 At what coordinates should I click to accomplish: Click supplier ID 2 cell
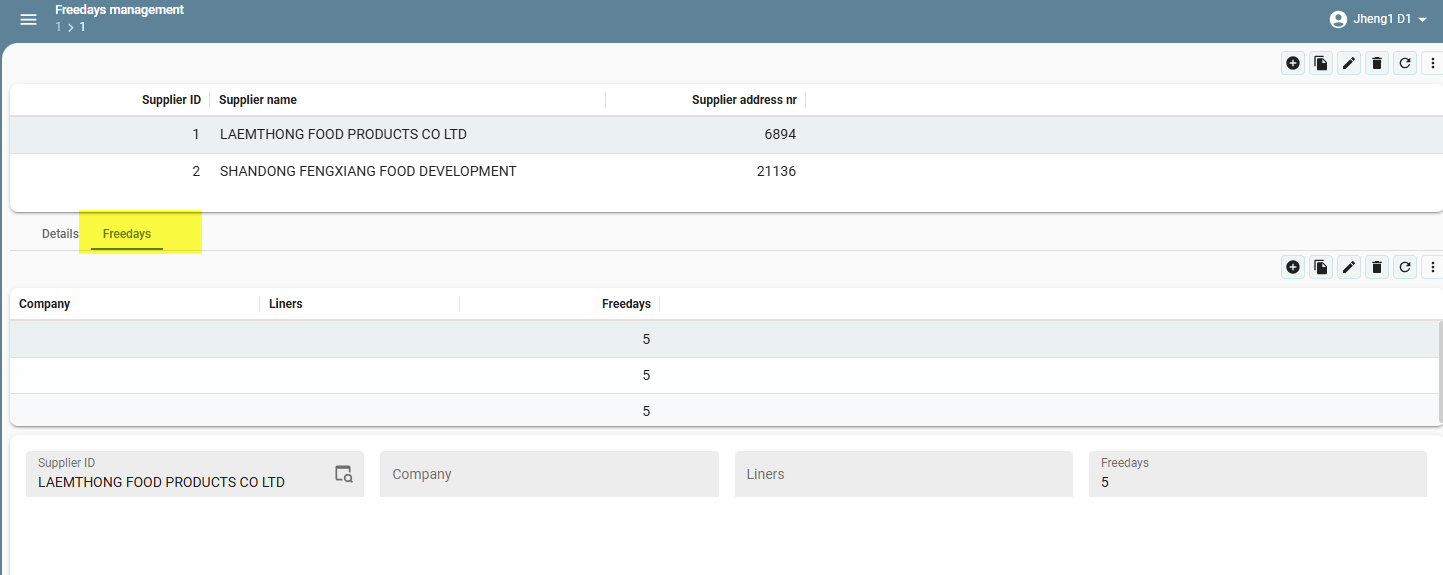tap(196, 171)
